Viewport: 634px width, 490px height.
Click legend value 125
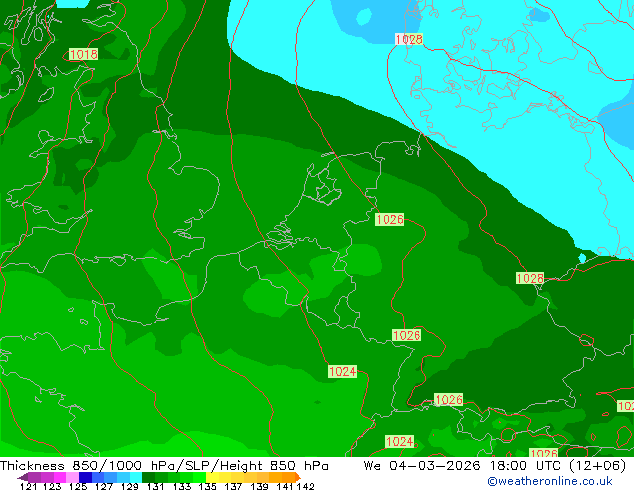point(78,486)
